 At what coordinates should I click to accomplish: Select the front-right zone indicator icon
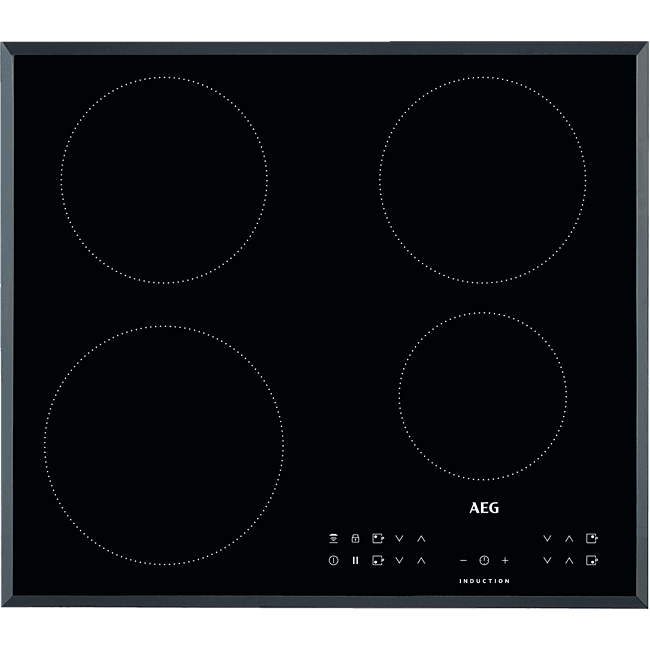pyautogui.click(x=592, y=560)
